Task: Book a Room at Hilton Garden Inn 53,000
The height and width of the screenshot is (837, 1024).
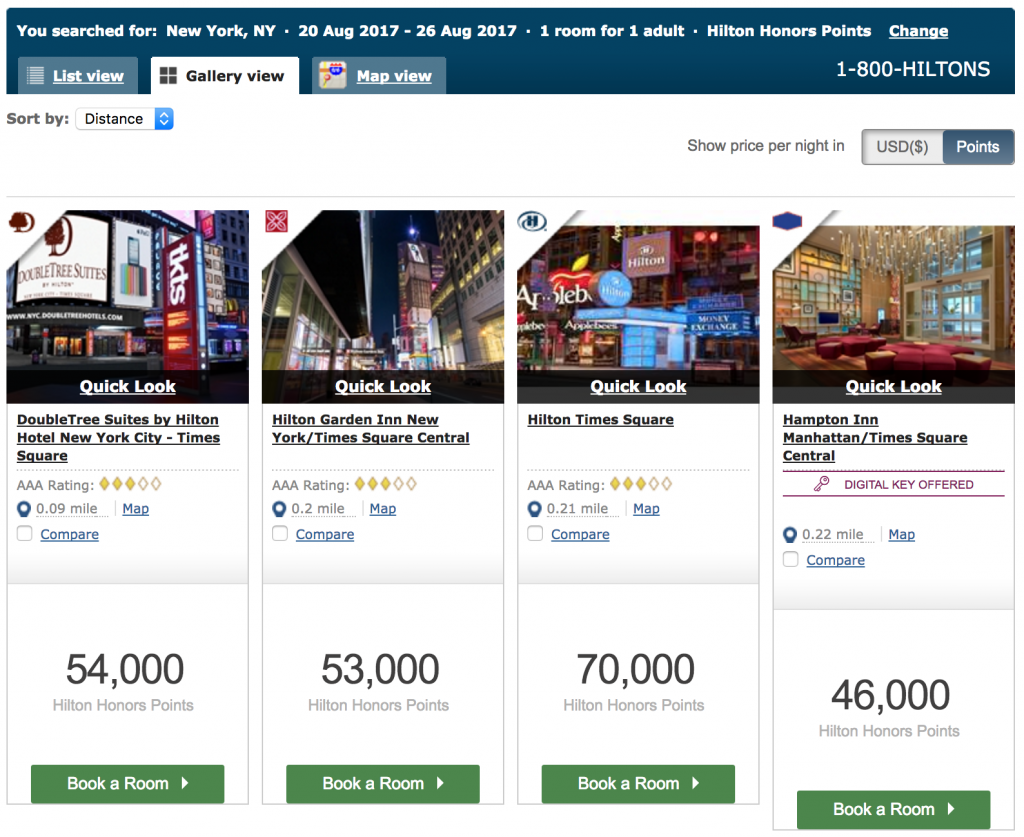Action: coord(383,783)
